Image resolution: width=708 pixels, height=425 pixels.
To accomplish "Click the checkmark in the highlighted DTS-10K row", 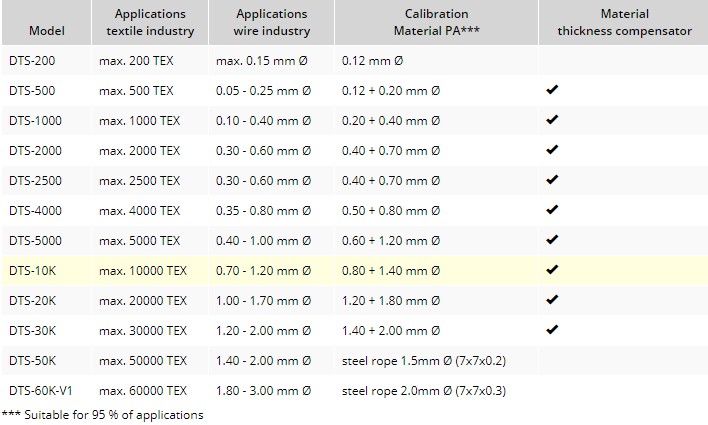I will click(x=551, y=271).
